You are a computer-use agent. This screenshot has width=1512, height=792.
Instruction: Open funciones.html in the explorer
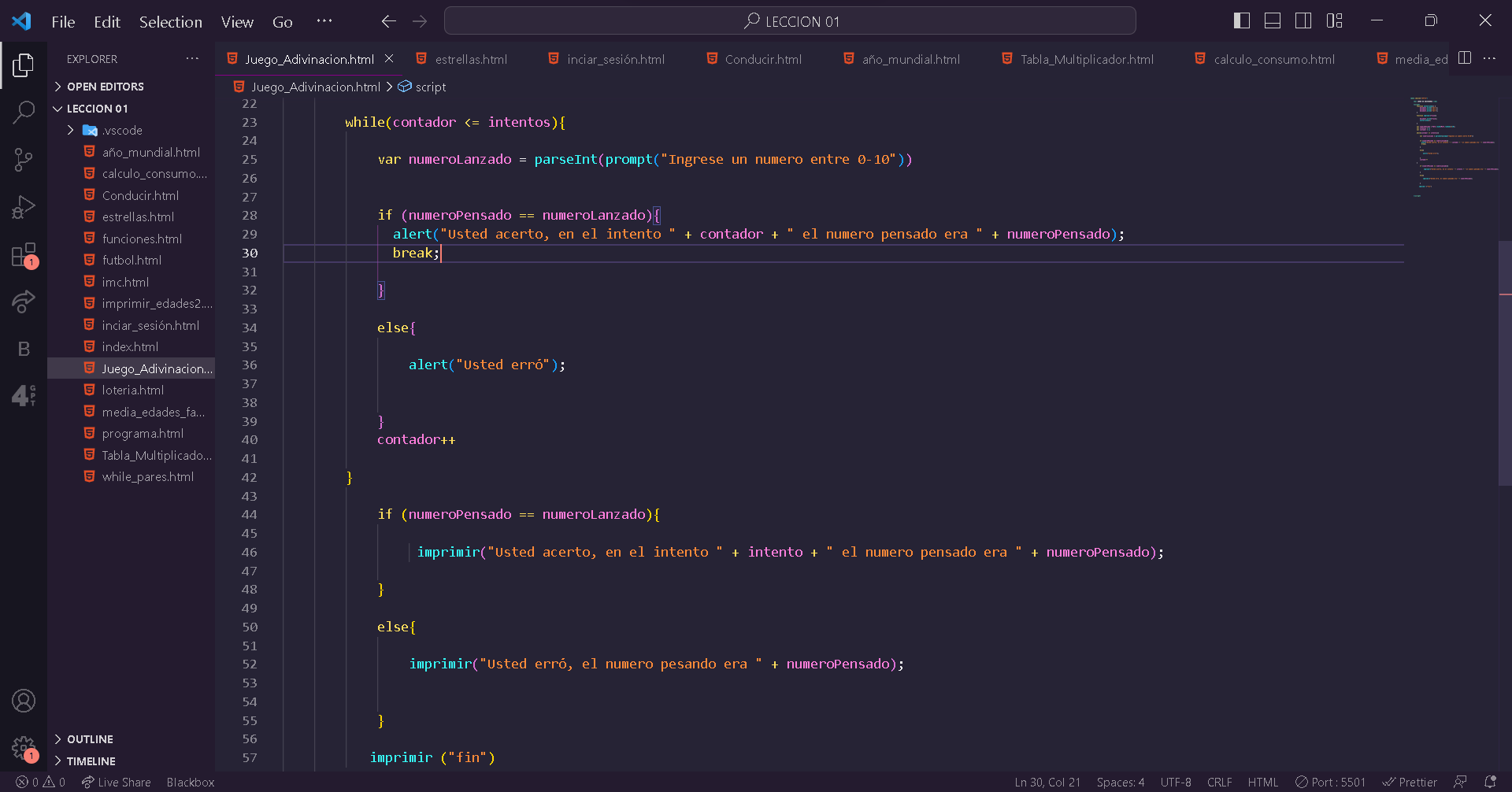tap(132, 239)
